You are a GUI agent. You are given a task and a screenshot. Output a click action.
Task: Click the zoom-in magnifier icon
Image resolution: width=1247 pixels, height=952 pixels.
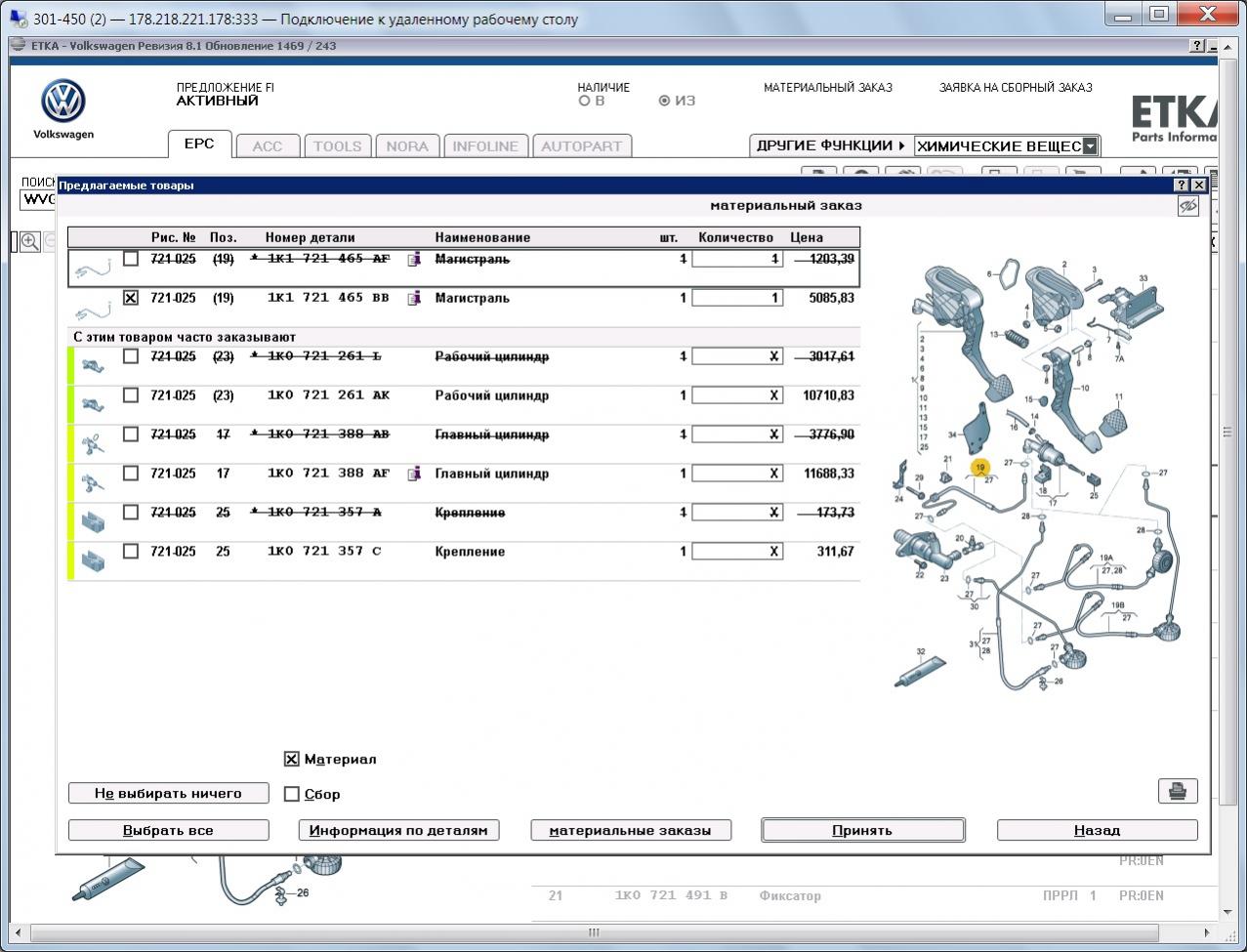(x=30, y=242)
